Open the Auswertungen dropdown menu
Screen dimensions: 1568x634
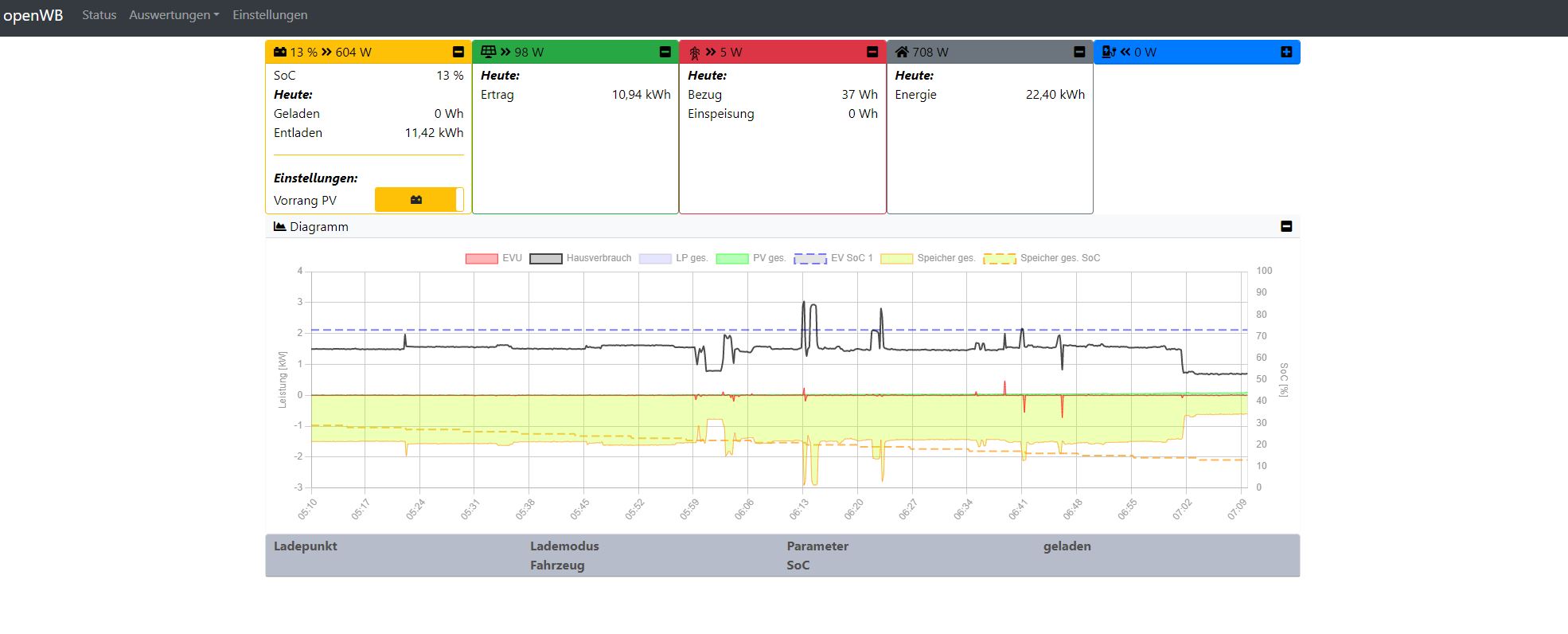174,15
